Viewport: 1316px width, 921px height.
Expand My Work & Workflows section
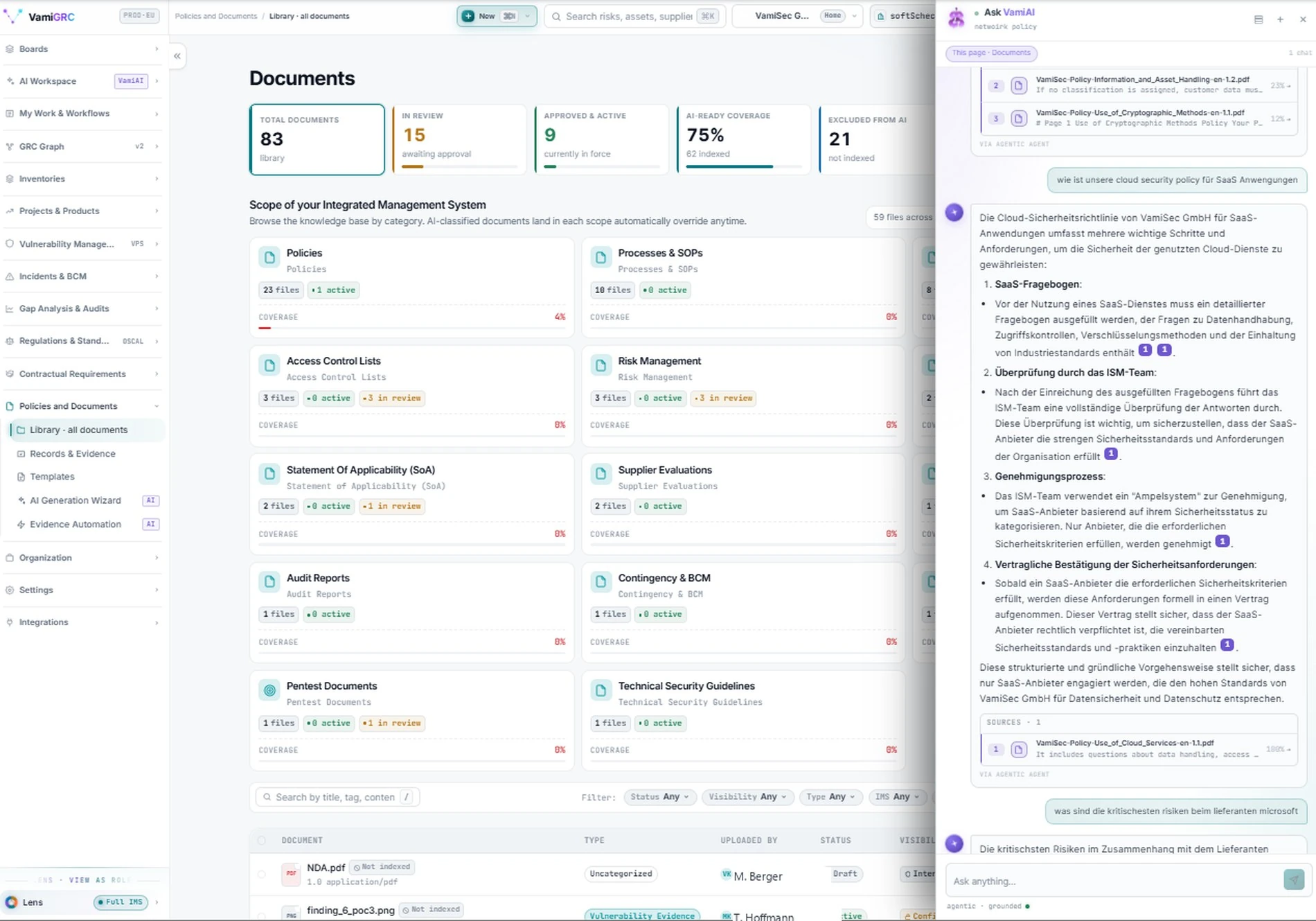83,114
